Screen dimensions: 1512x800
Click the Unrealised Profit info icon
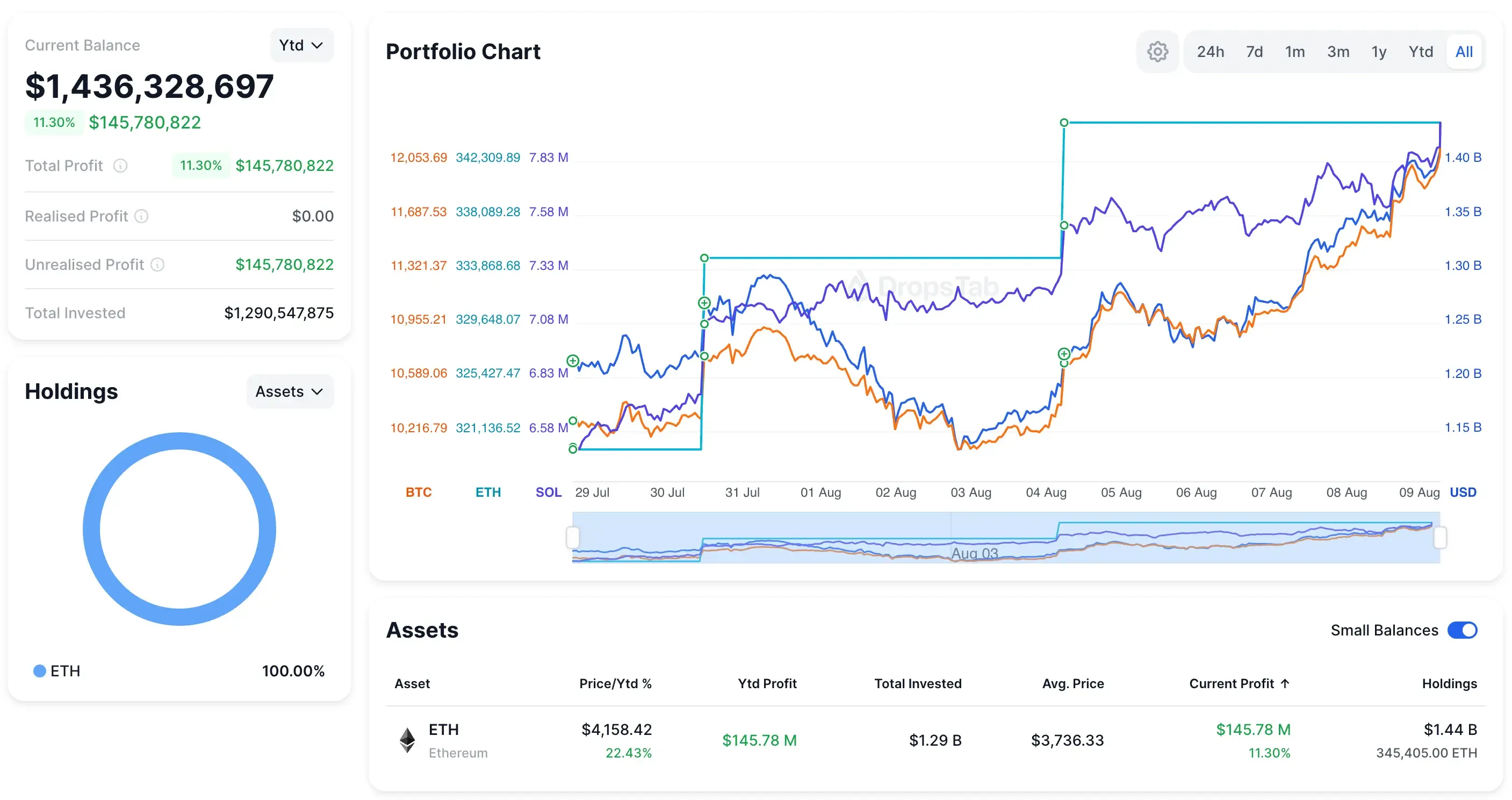[x=157, y=265]
